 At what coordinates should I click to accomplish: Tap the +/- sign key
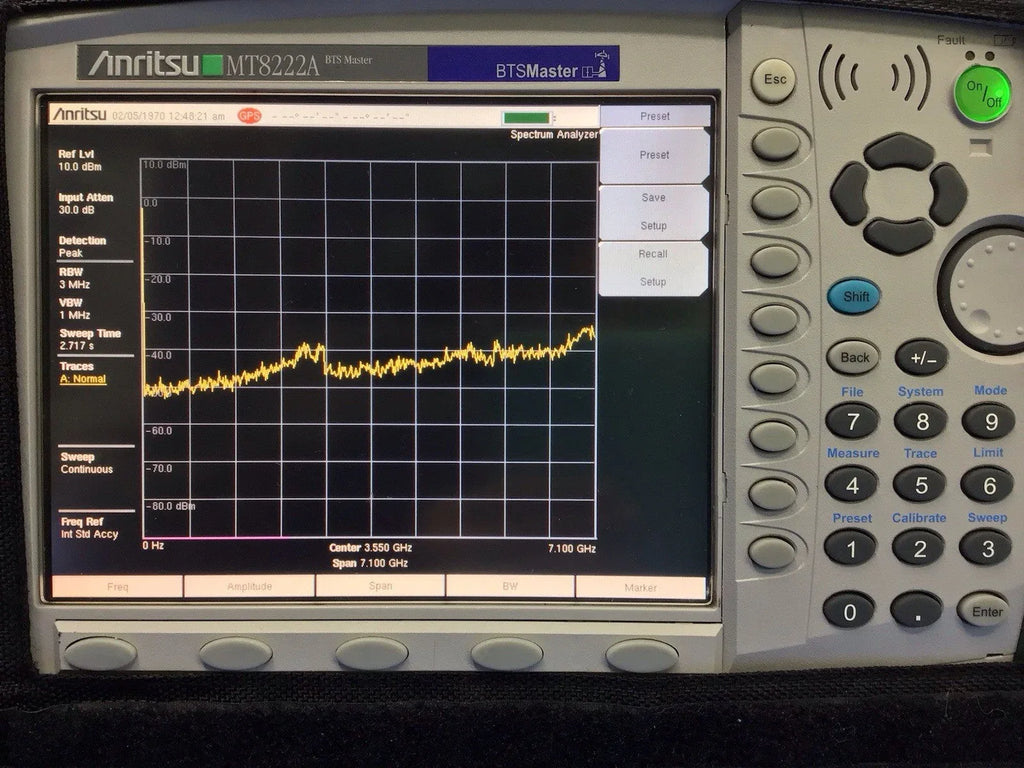921,358
